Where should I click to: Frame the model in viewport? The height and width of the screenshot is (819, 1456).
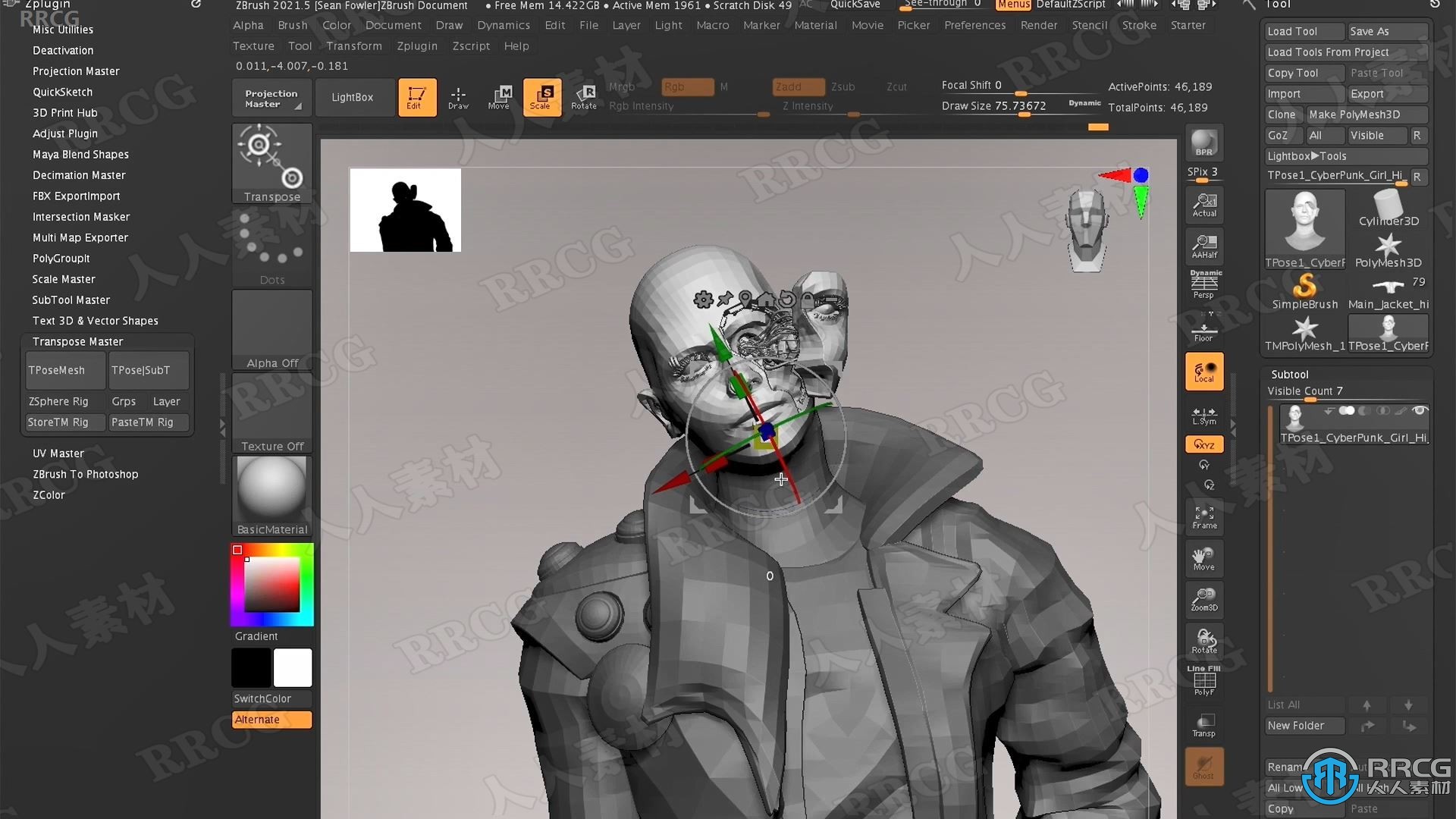(1204, 516)
